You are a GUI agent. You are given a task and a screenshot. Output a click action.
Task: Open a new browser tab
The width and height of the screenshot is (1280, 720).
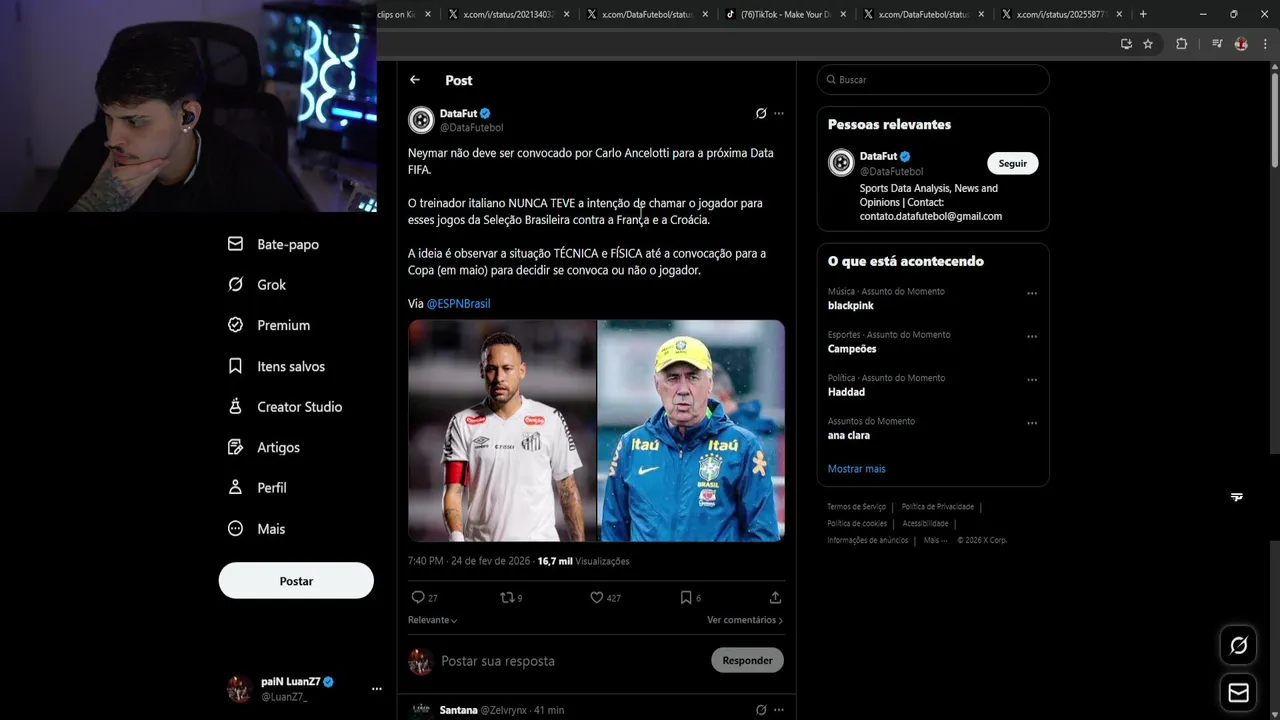point(1143,14)
